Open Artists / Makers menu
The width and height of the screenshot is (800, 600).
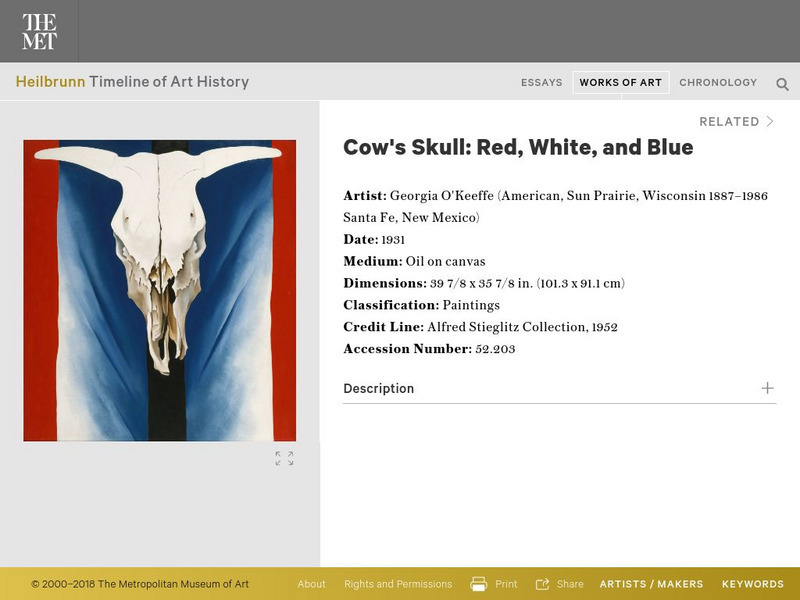[x=651, y=584]
